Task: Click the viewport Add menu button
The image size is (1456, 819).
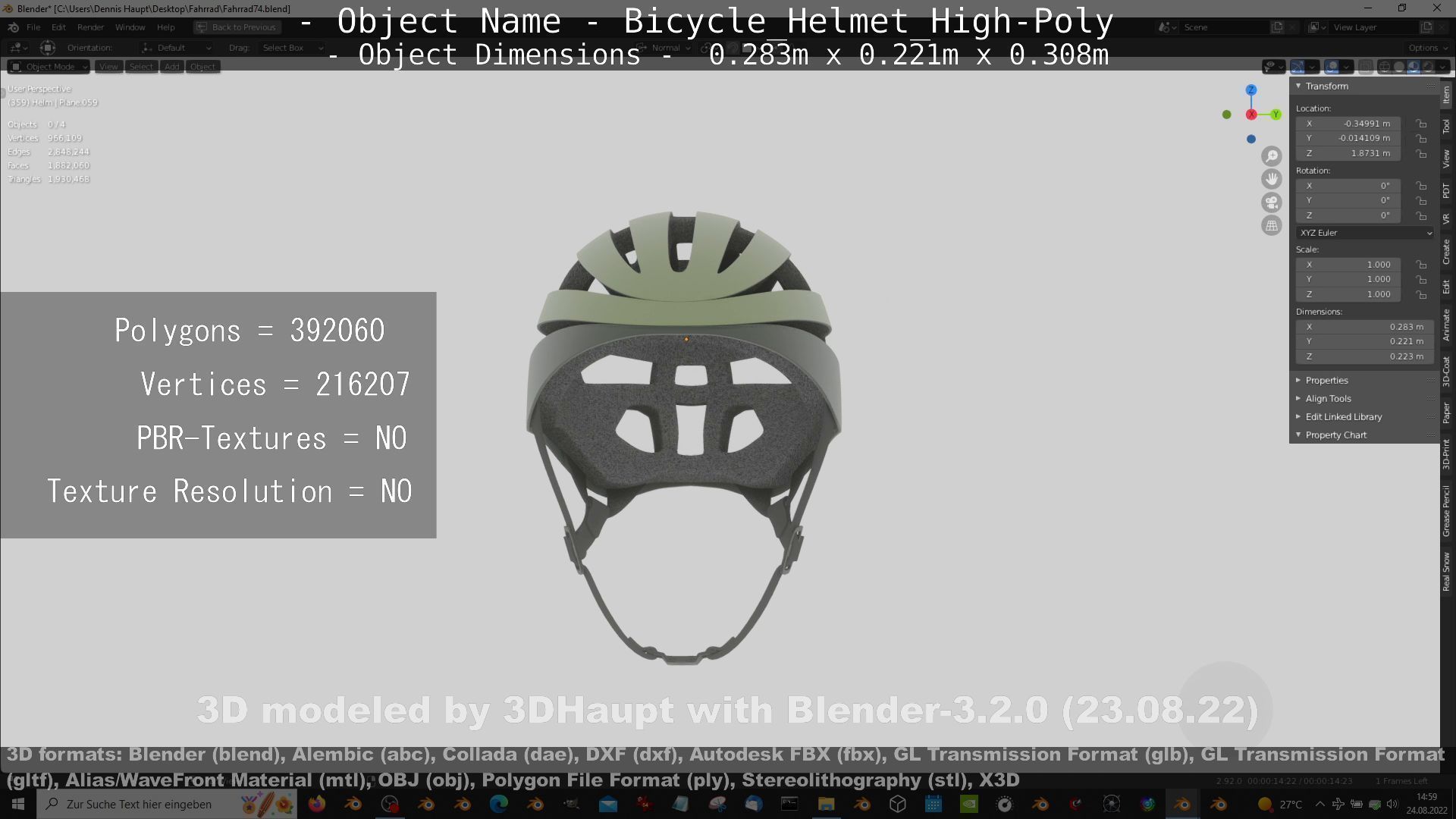Action: [172, 67]
